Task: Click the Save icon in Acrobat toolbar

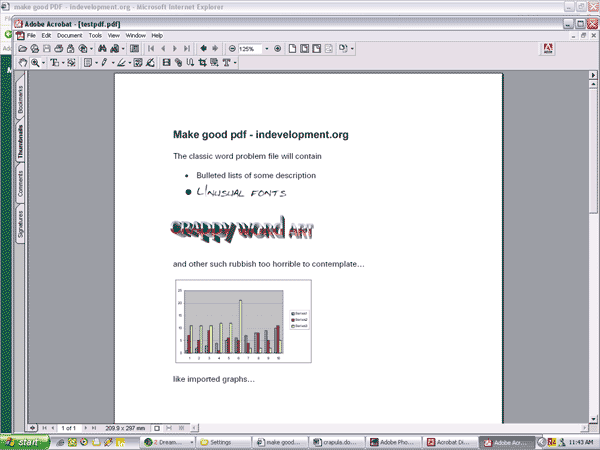Action: coord(47,49)
